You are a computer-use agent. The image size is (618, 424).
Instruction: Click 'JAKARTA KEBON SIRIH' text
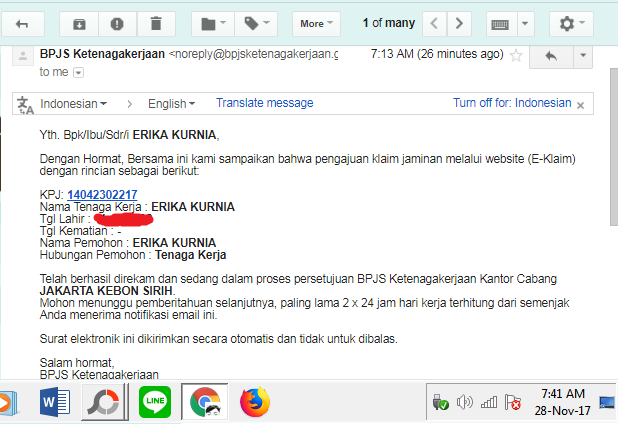point(106,291)
